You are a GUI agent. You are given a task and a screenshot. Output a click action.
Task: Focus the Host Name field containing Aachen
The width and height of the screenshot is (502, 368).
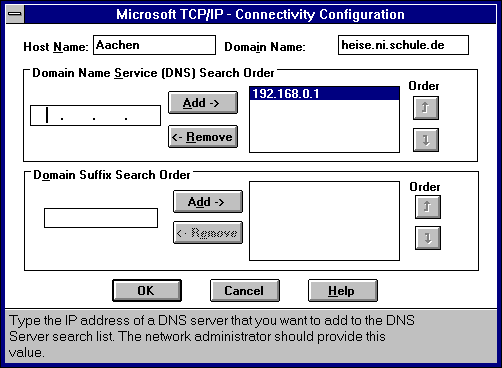tap(154, 45)
